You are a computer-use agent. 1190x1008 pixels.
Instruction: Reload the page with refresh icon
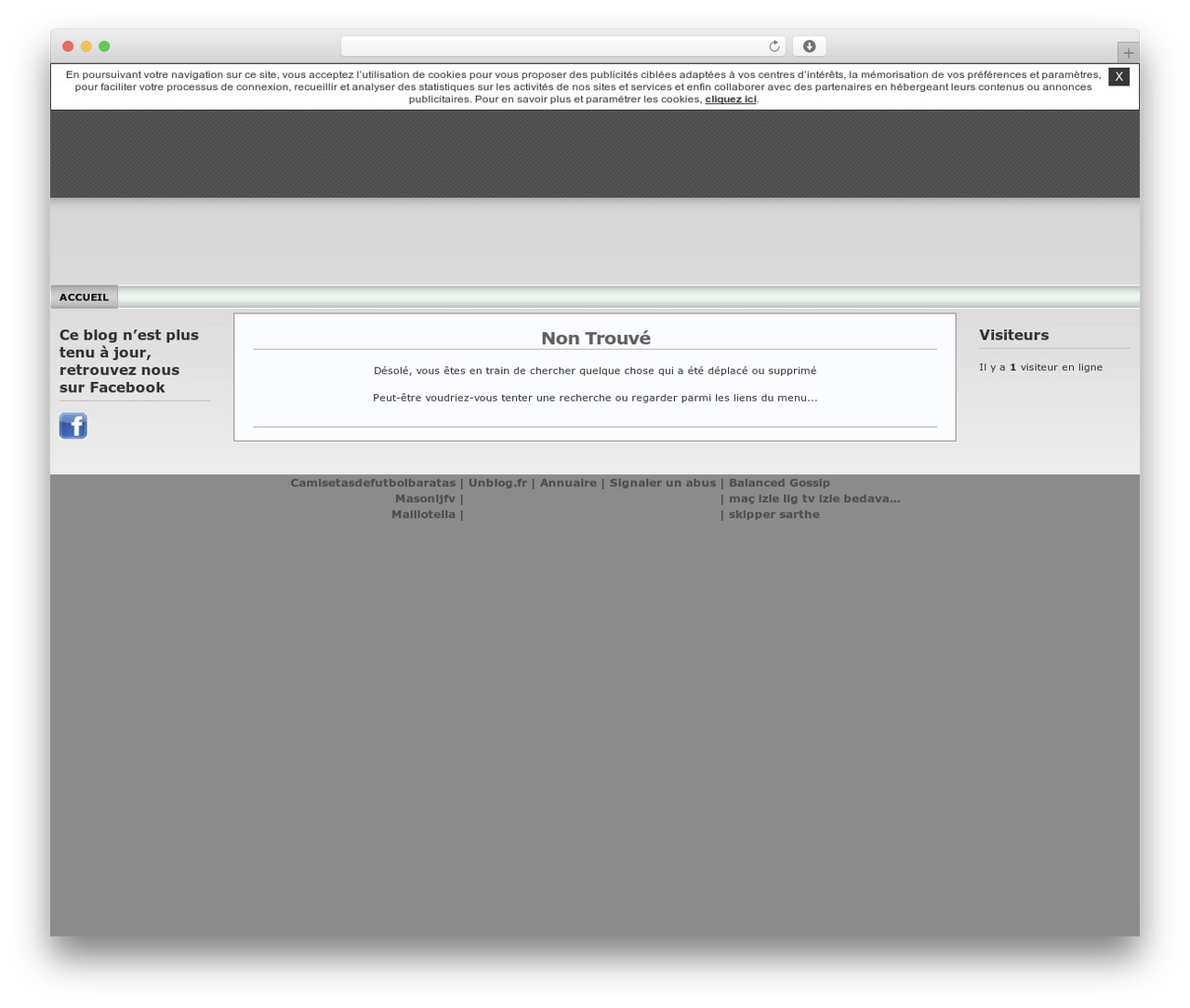[x=774, y=46]
